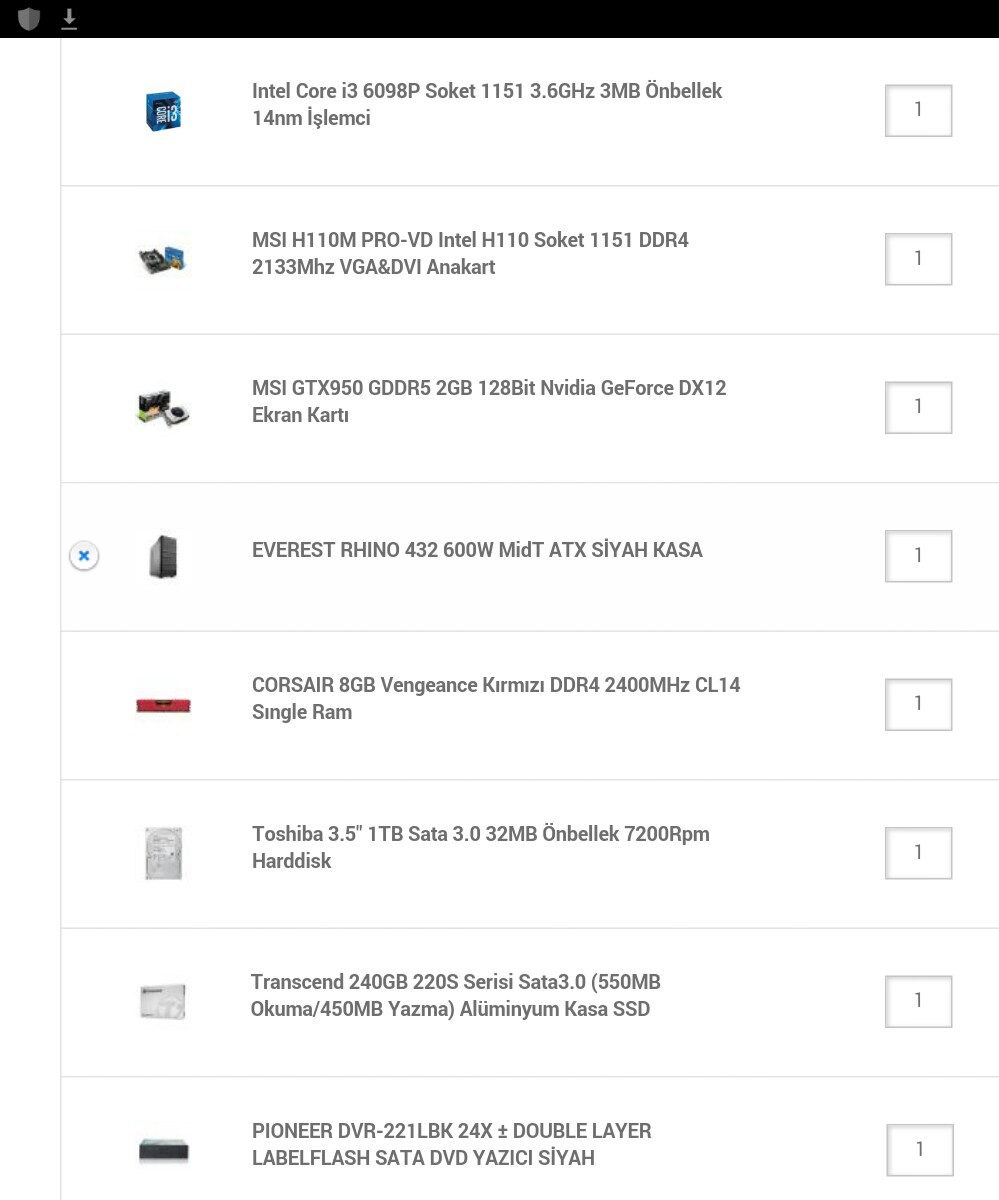Remove the Everest Rhino case item

point(84,556)
